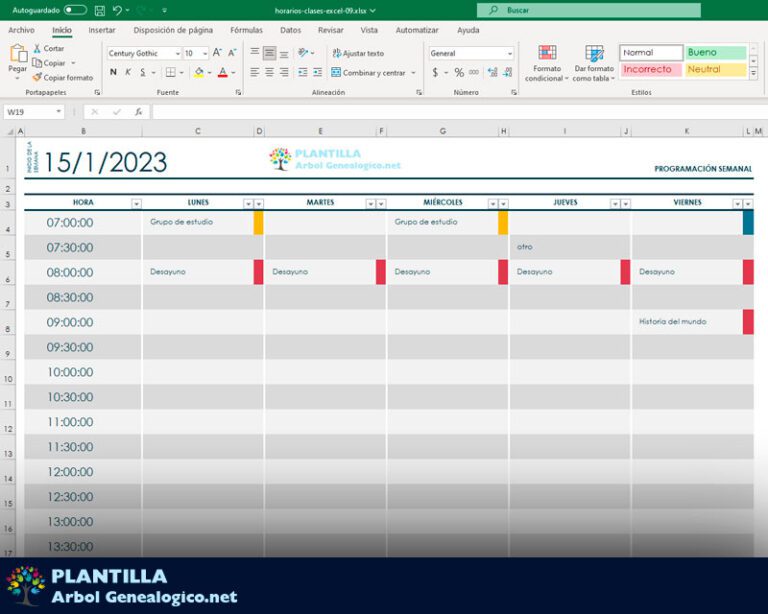Open the Archivo tab
The width and height of the screenshot is (768, 614).
[22, 30]
